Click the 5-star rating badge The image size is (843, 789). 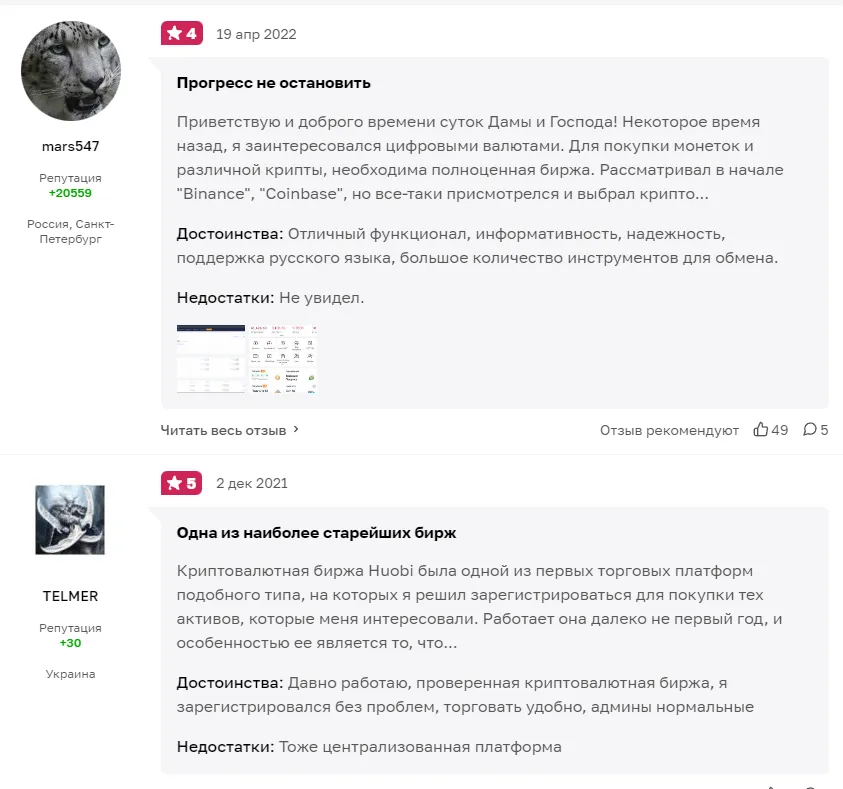click(182, 483)
